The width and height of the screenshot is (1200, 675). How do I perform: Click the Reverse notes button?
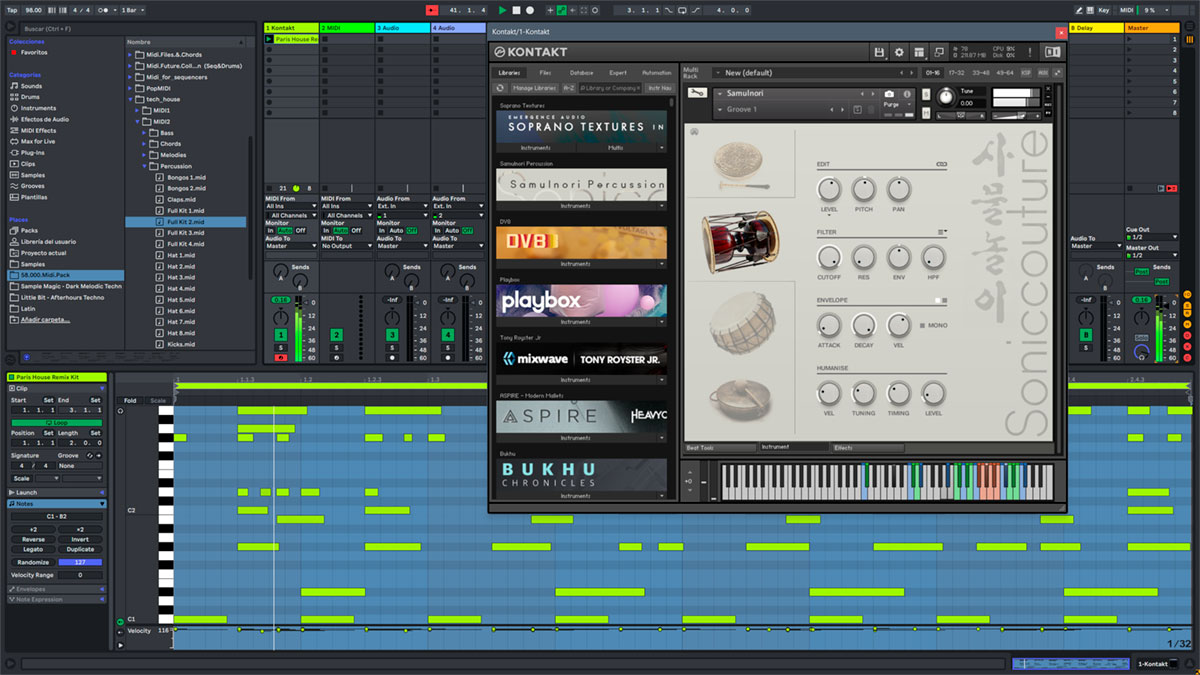[x=33, y=539]
